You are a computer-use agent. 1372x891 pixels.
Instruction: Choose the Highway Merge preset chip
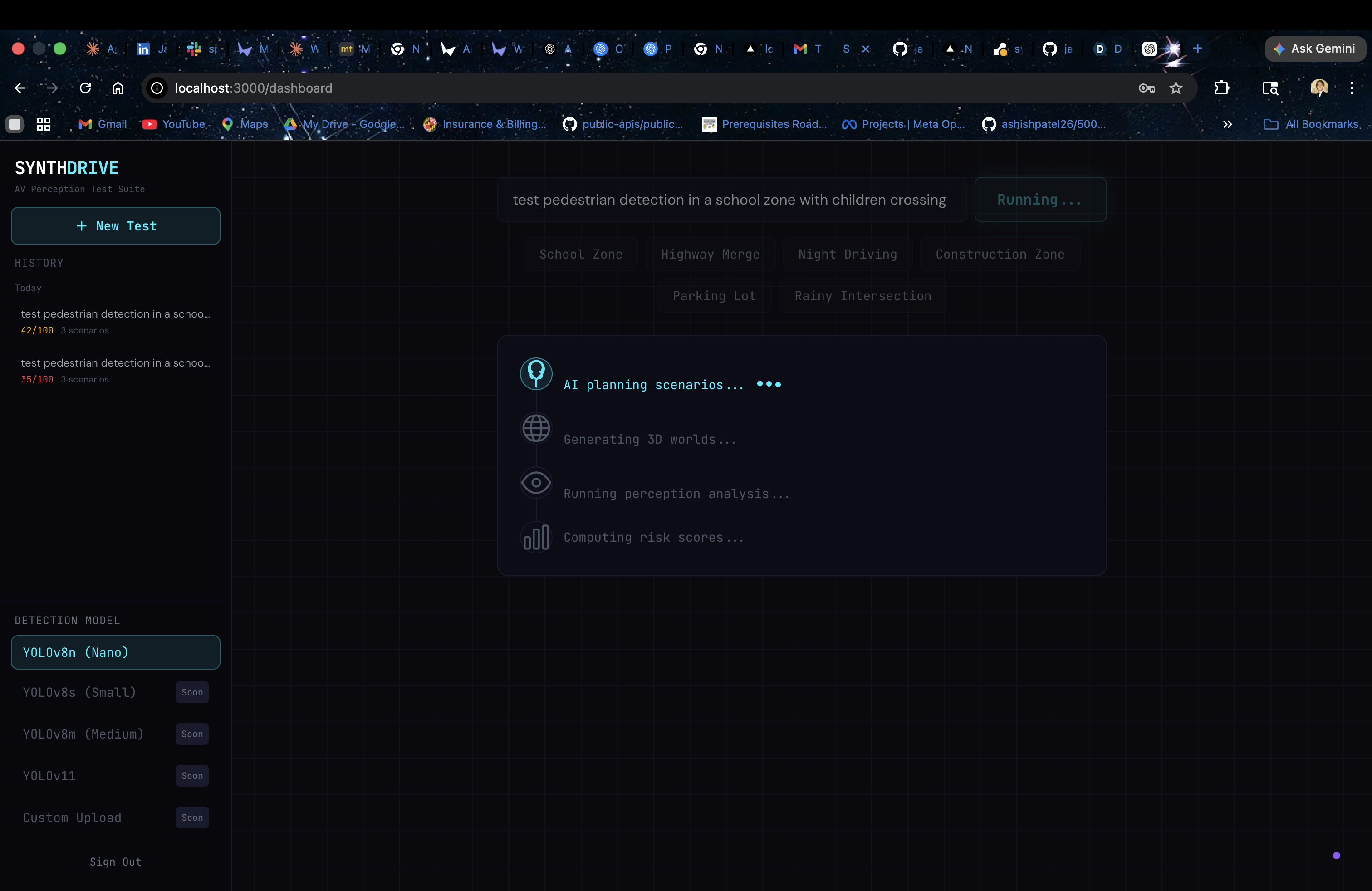710,254
